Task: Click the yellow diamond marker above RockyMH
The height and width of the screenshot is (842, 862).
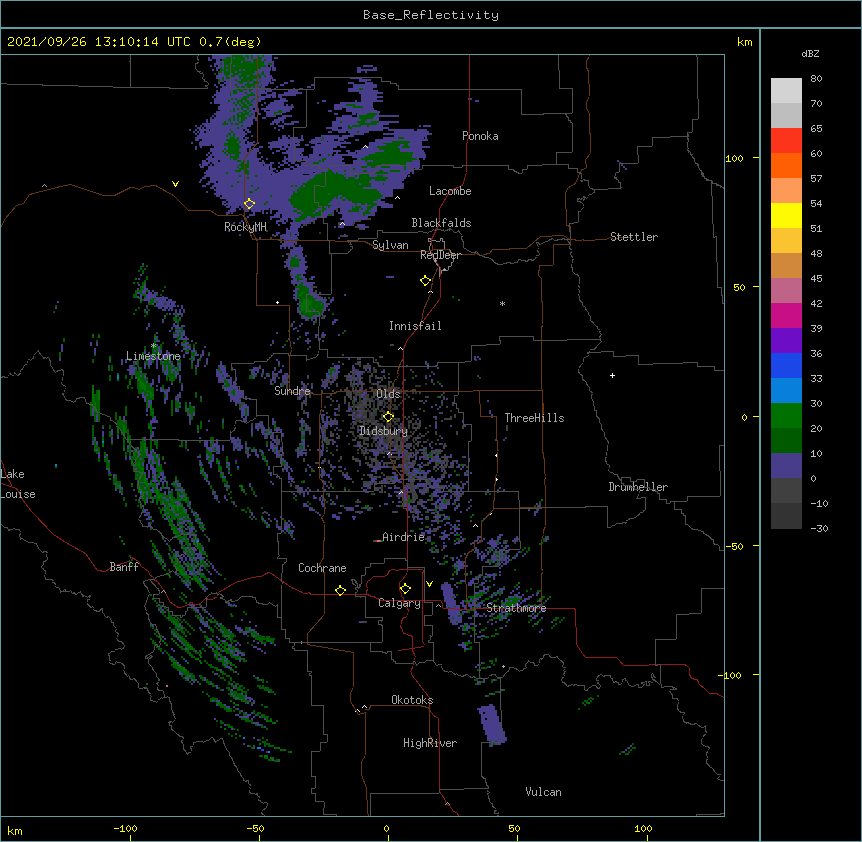Action: click(x=249, y=204)
